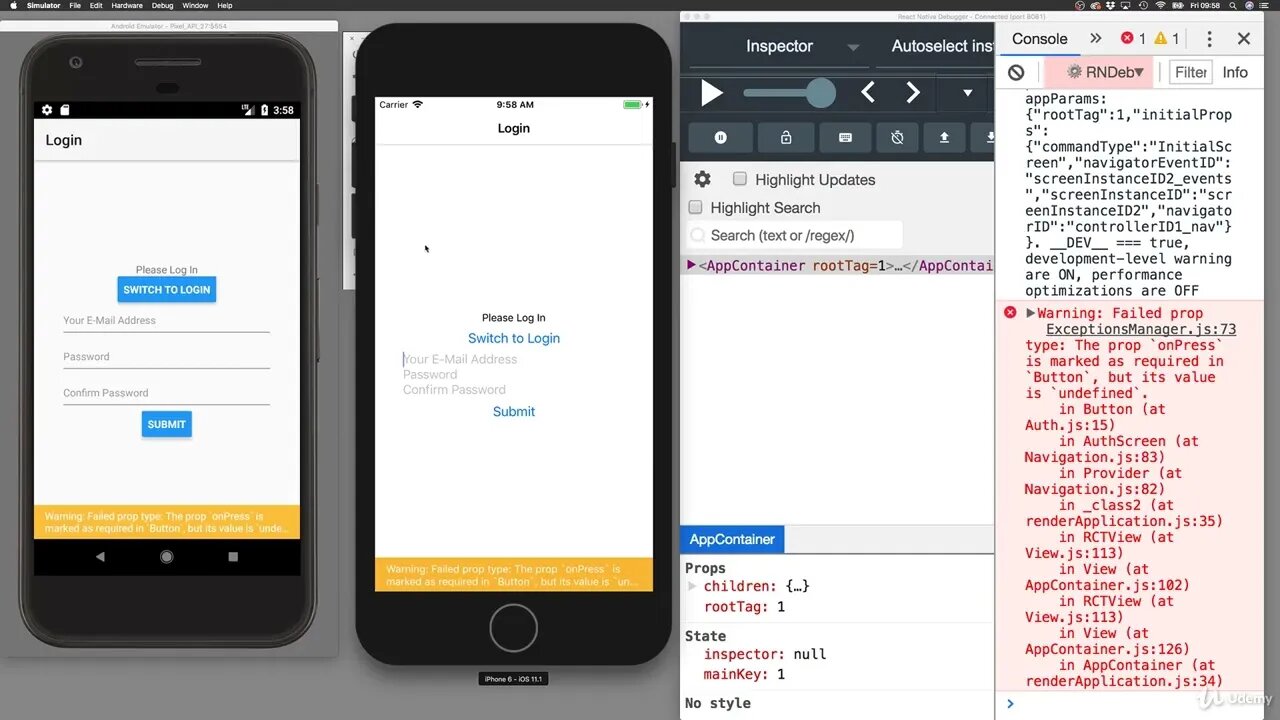Focus Confirm Password on iPhone simulator
Viewport: 1280px width, 720px height.
click(x=514, y=389)
